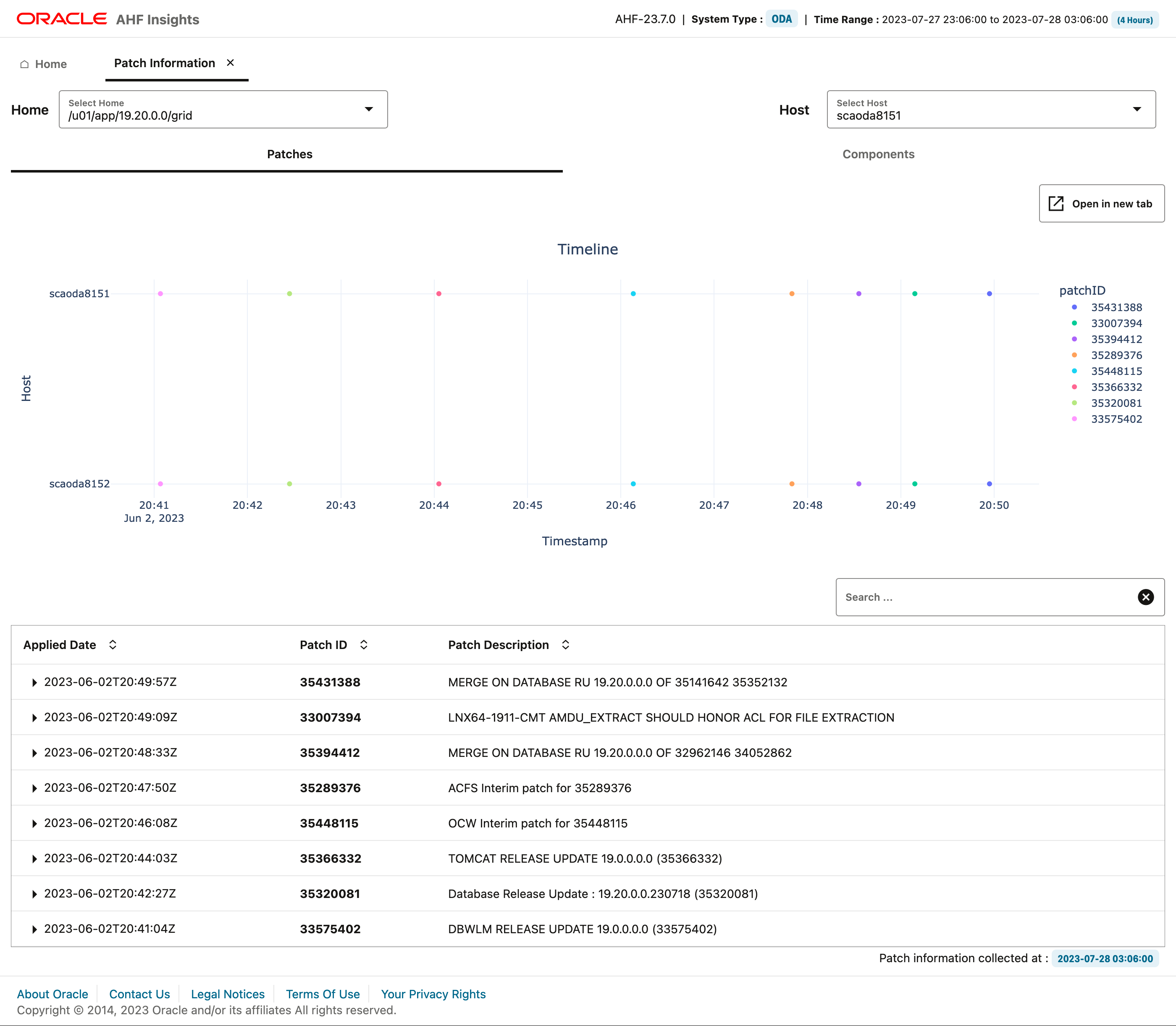Switch to the Patches sub-tab
This screenshot has height=1026, width=1176.
click(x=289, y=154)
